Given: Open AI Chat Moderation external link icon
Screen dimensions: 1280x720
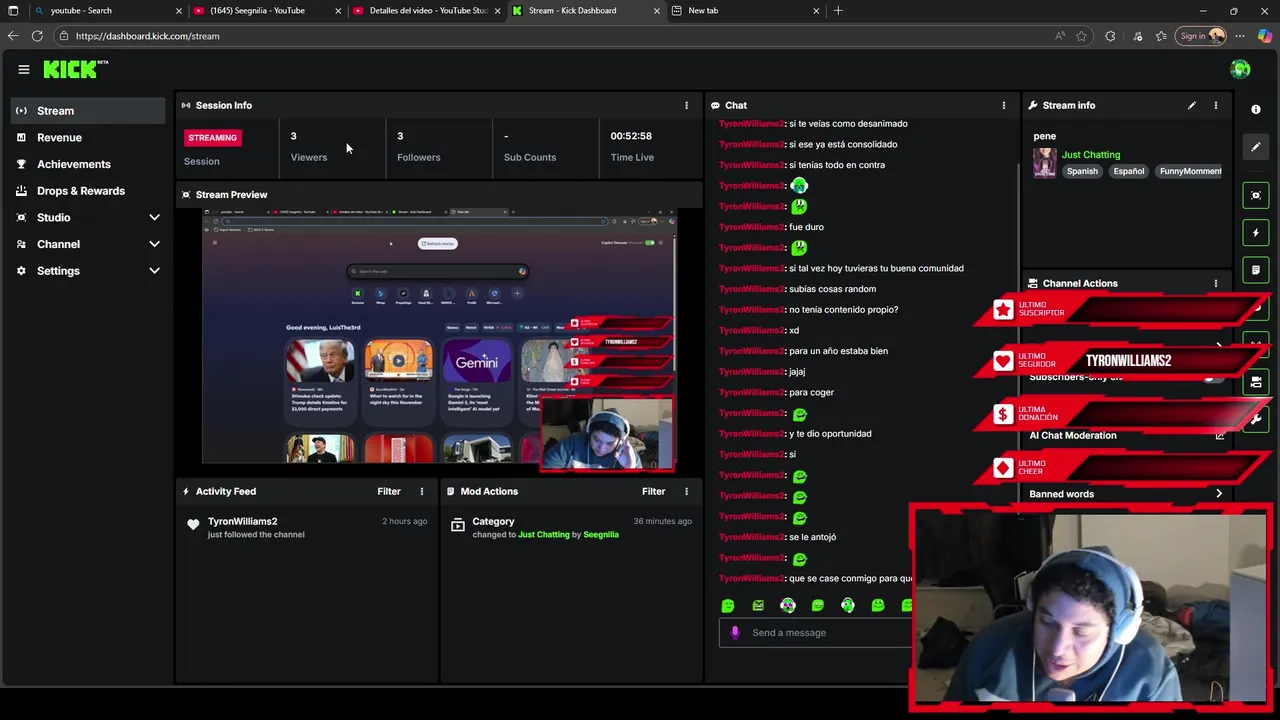Looking at the screenshot, I should coord(1219,435).
